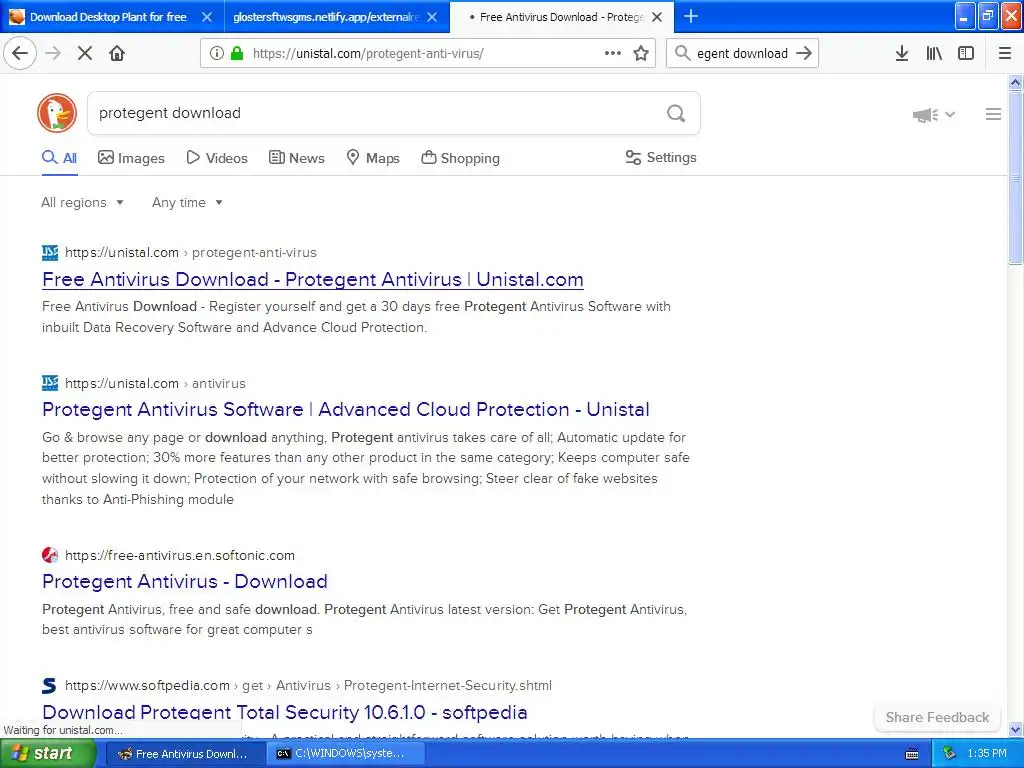
Task: Open the downloads panel arrow icon
Action: (x=902, y=53)
